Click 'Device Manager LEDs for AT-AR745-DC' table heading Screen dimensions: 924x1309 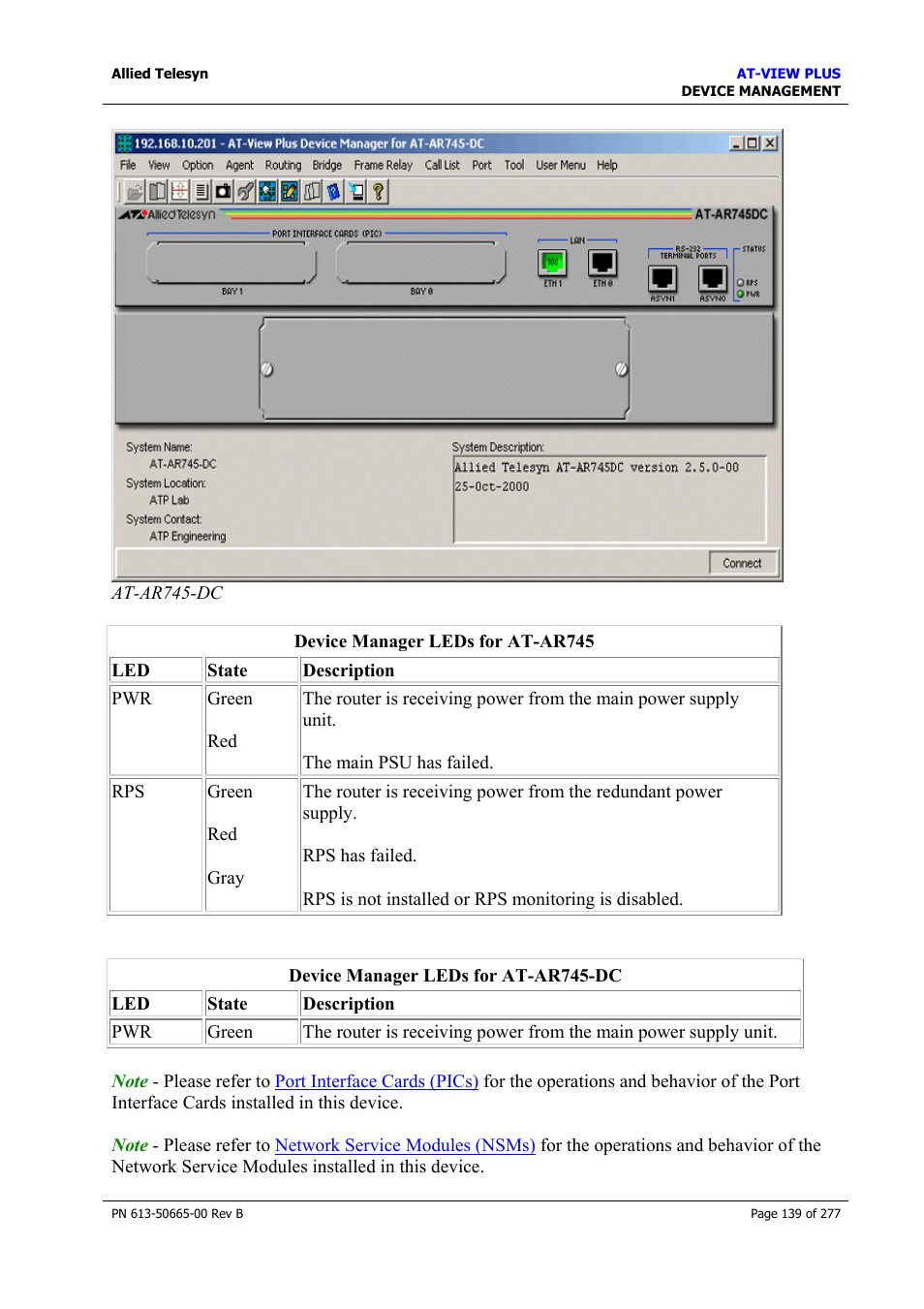tap(455, 976)
